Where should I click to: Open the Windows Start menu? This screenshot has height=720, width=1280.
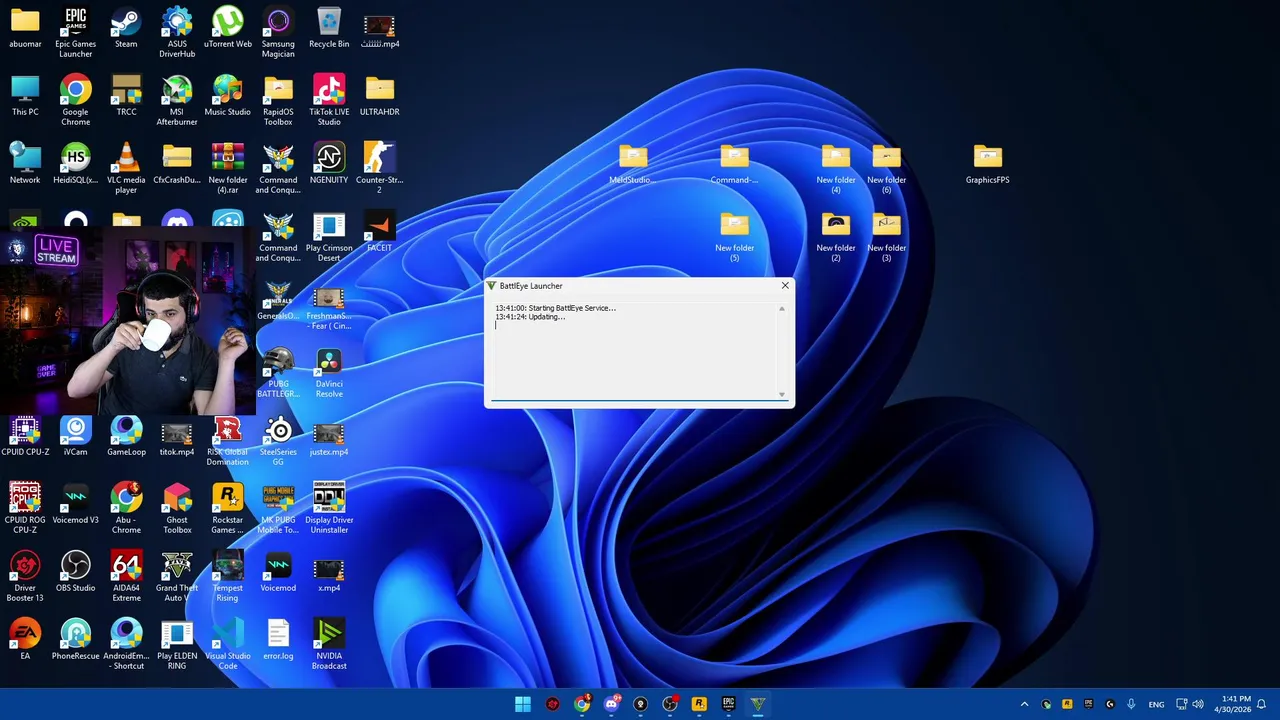pos(523,704)
